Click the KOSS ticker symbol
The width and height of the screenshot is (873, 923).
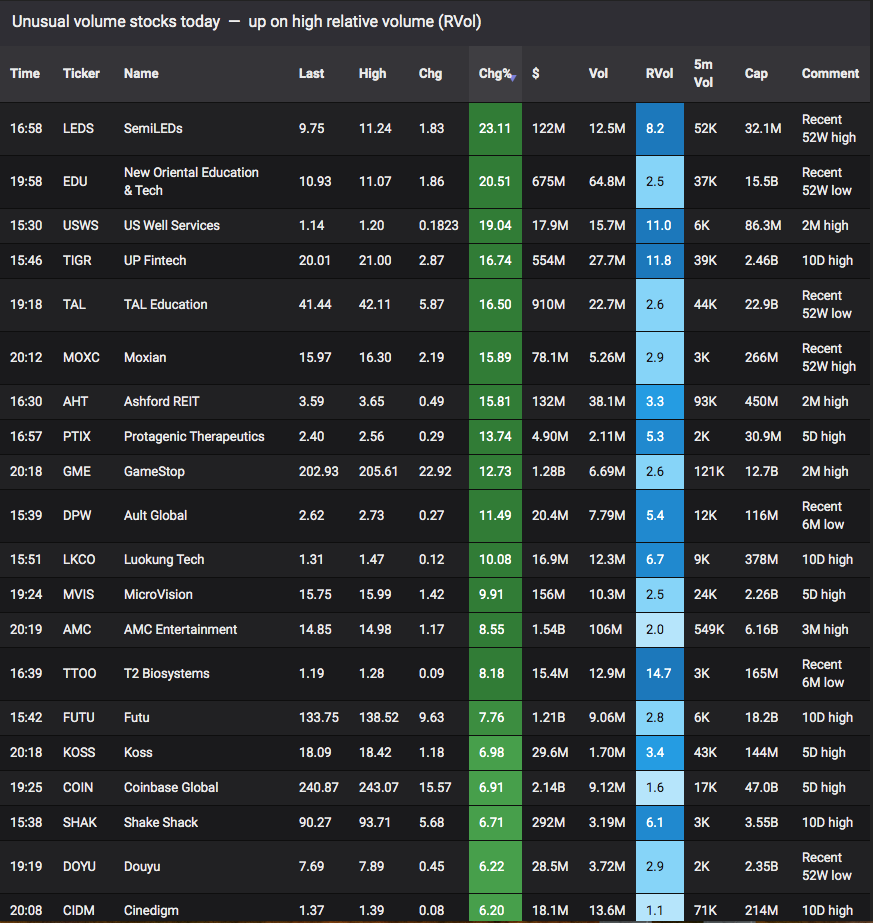(x=79, y=752)
